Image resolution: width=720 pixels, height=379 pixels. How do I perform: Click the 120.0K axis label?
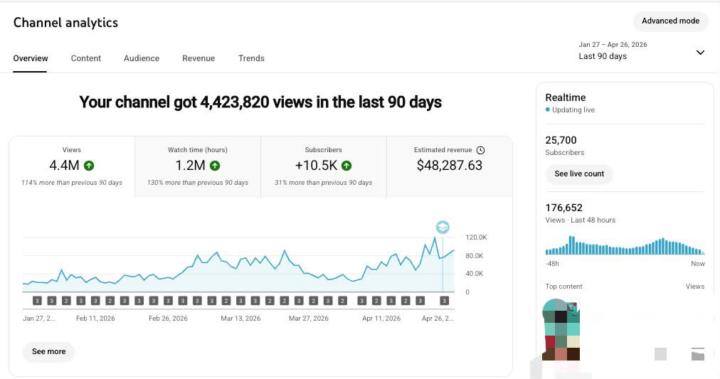[x=476, y=238]
